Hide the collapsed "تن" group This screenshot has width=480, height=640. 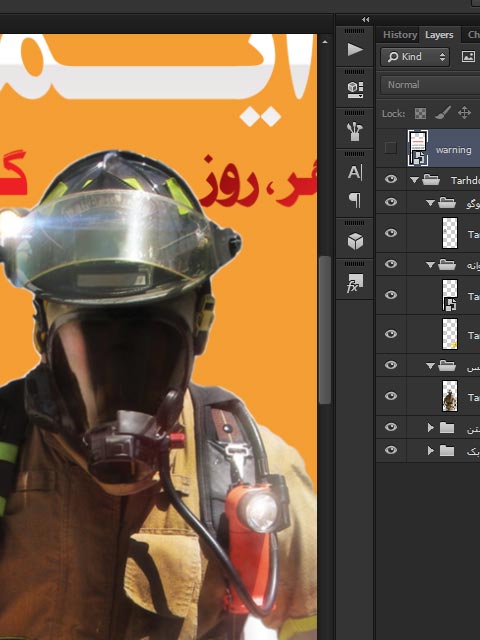tap(391, 427)
